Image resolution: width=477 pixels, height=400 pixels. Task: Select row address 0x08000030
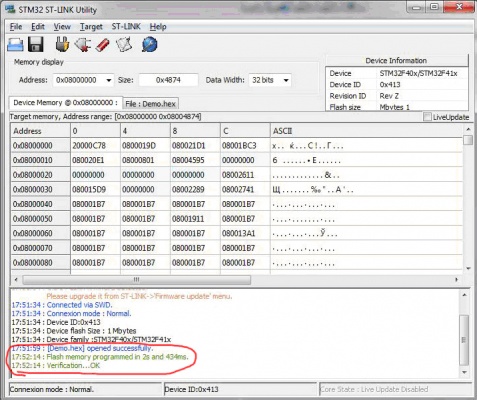[x=41, y=190]
